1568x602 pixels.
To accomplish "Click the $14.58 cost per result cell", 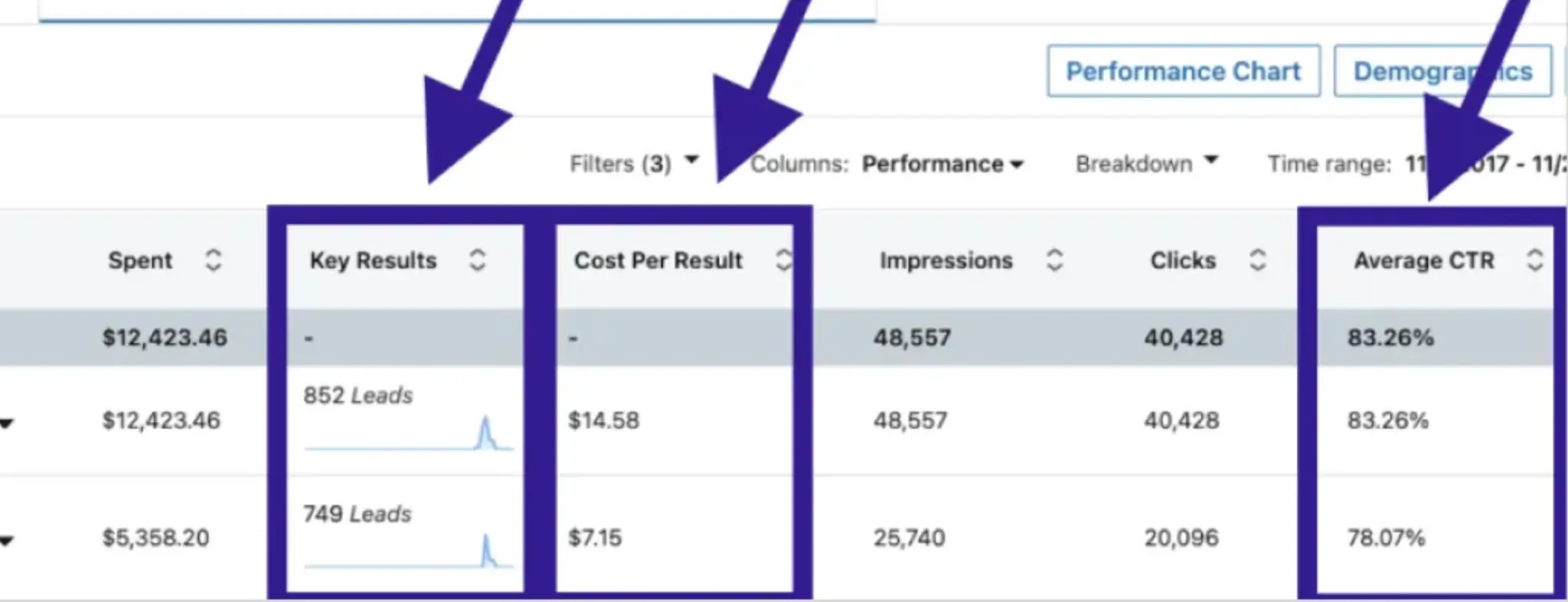I will coord(603,420).
